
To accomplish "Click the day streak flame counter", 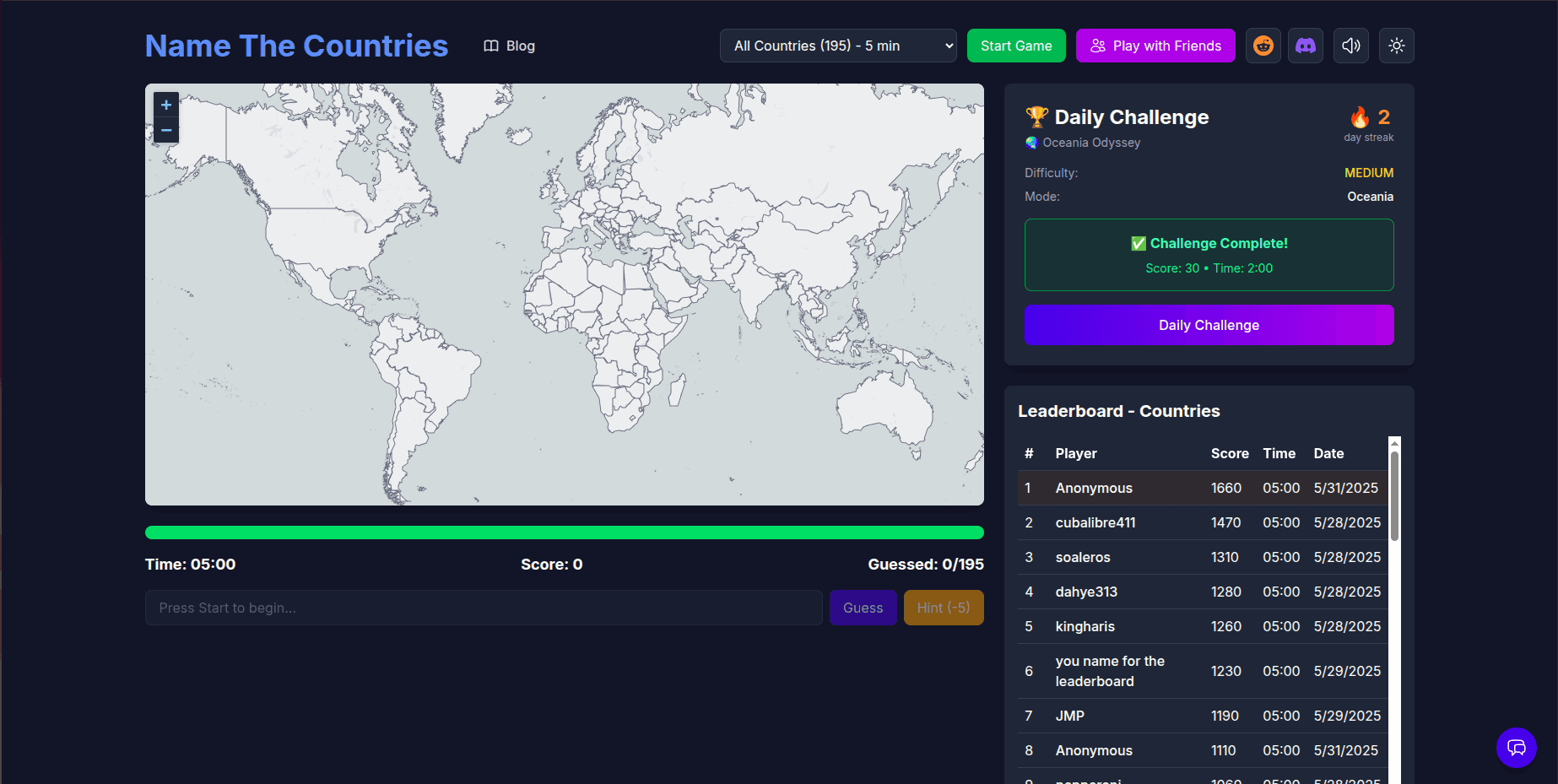I will click(x=1369, y=123).
